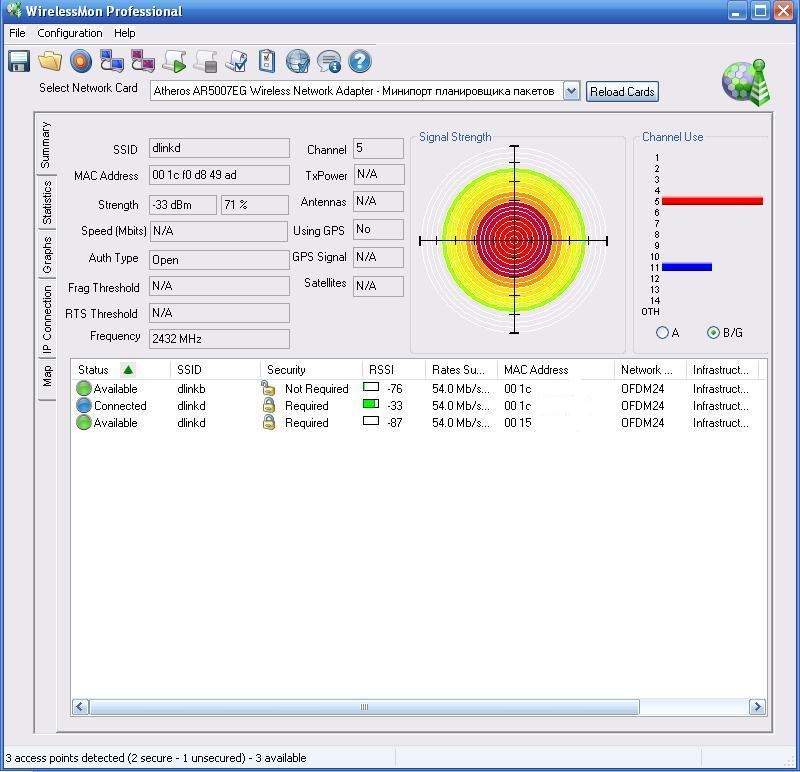The image size is (800, 772).
Task: Open help via blue question mark icon
Action: click(360, 62)
